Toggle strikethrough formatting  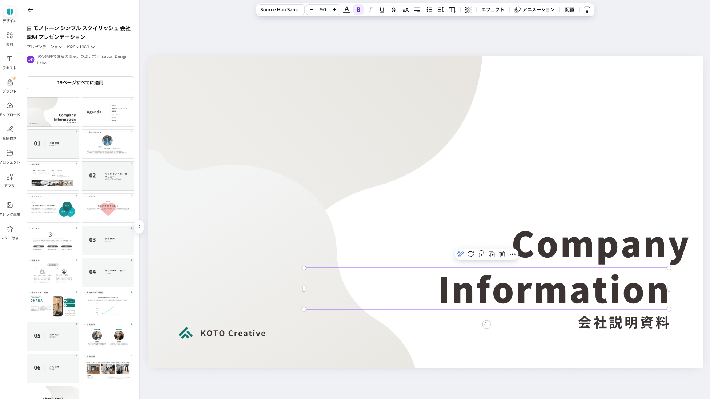(x=393, y=10)
